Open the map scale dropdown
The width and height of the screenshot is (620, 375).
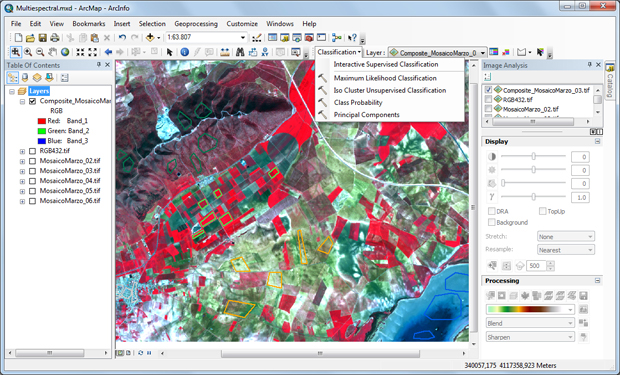coord(243,38)
